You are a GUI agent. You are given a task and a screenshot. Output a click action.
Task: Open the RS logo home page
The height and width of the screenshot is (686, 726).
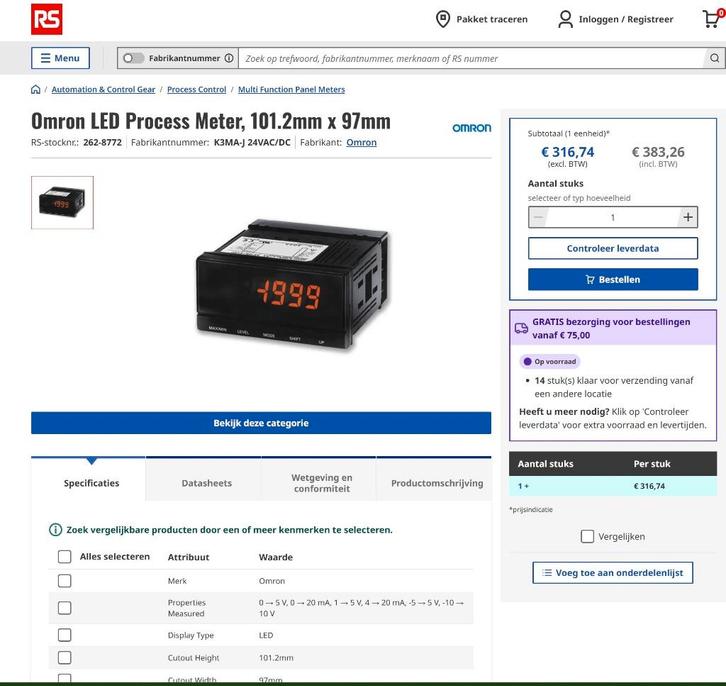(47, 19)
